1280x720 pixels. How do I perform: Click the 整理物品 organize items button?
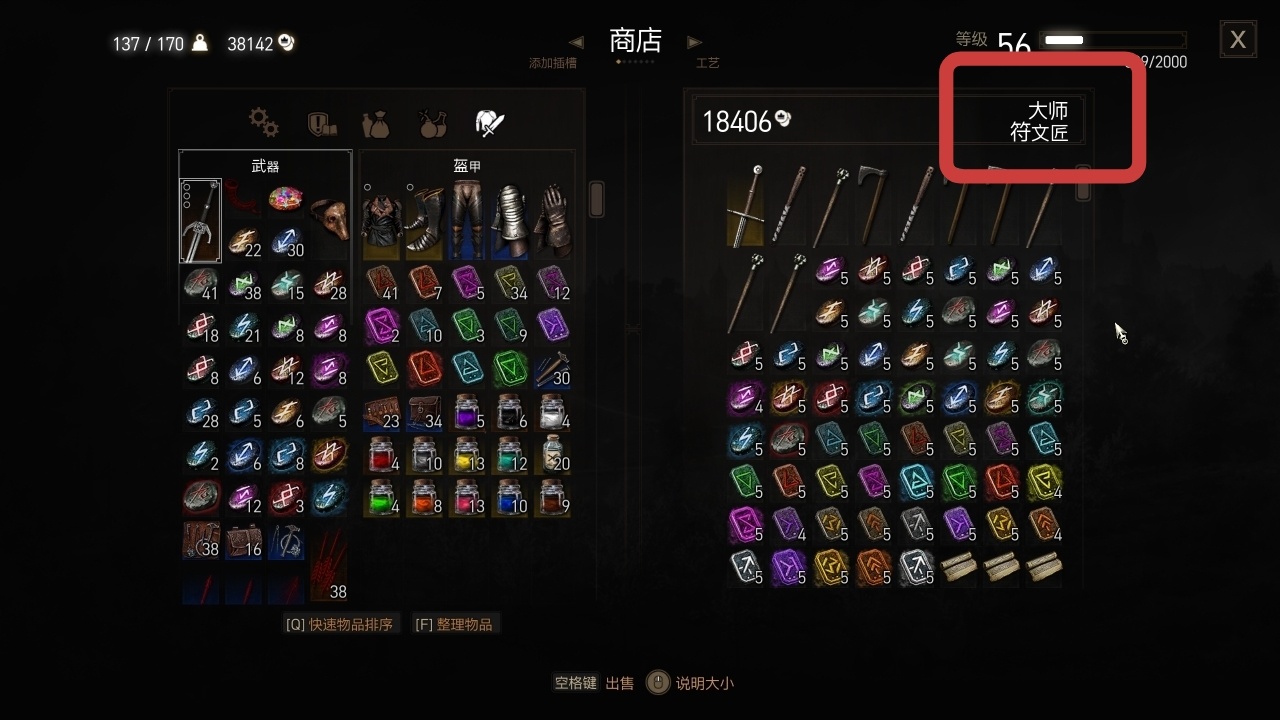point(455,624)
